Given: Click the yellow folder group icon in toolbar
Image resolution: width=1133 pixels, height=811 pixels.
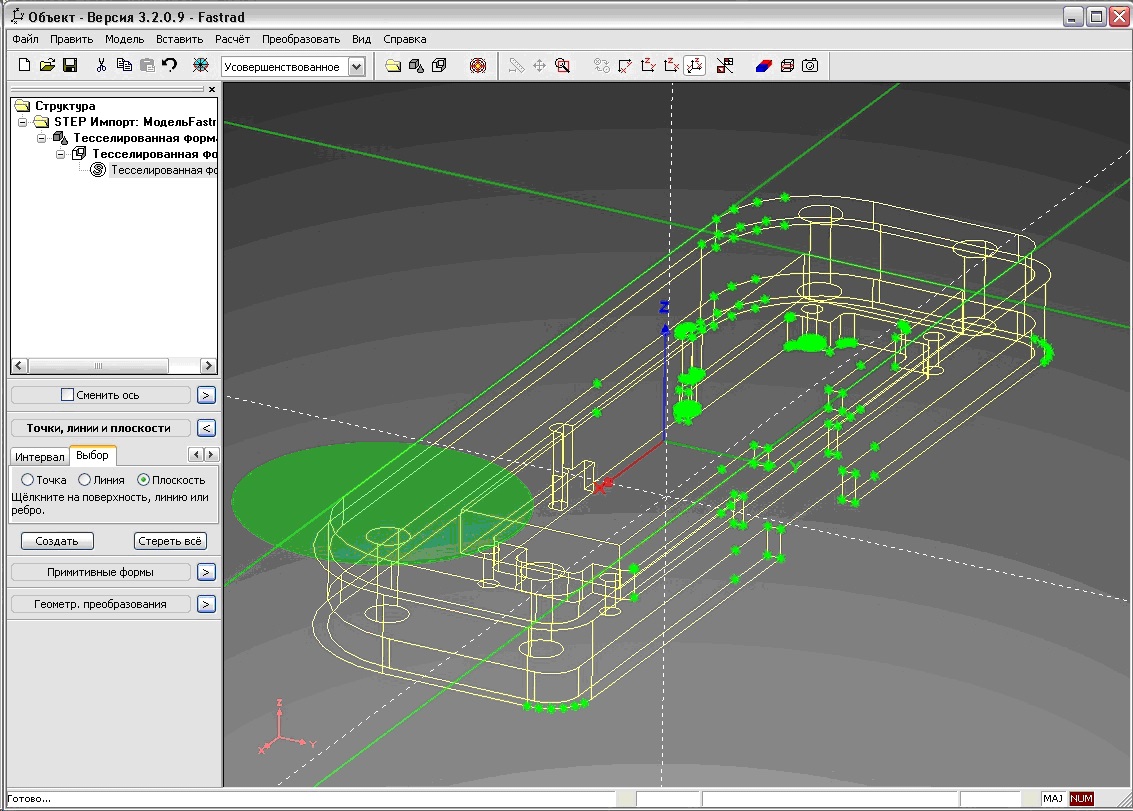Looking at the screenshot, I should (x=393, y=66).
